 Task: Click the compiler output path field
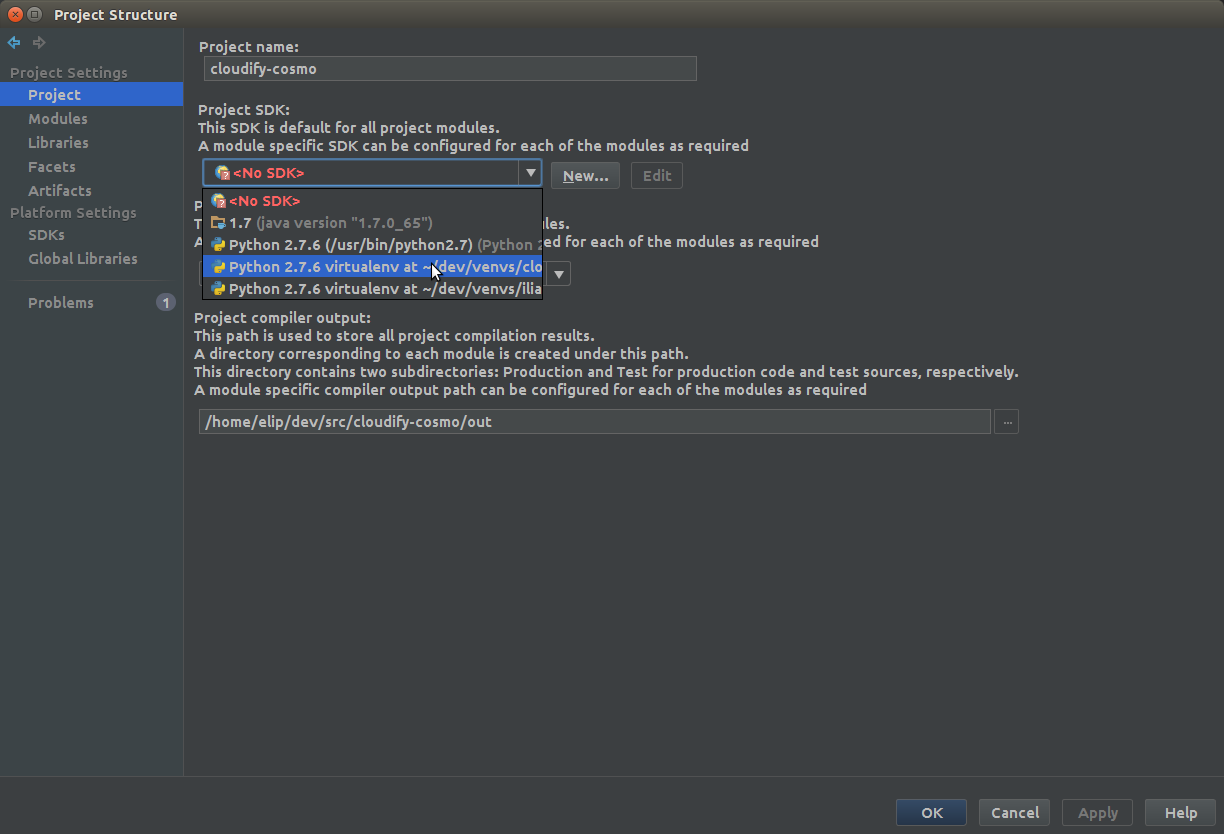pyautogui.click(x=594, y=422)
